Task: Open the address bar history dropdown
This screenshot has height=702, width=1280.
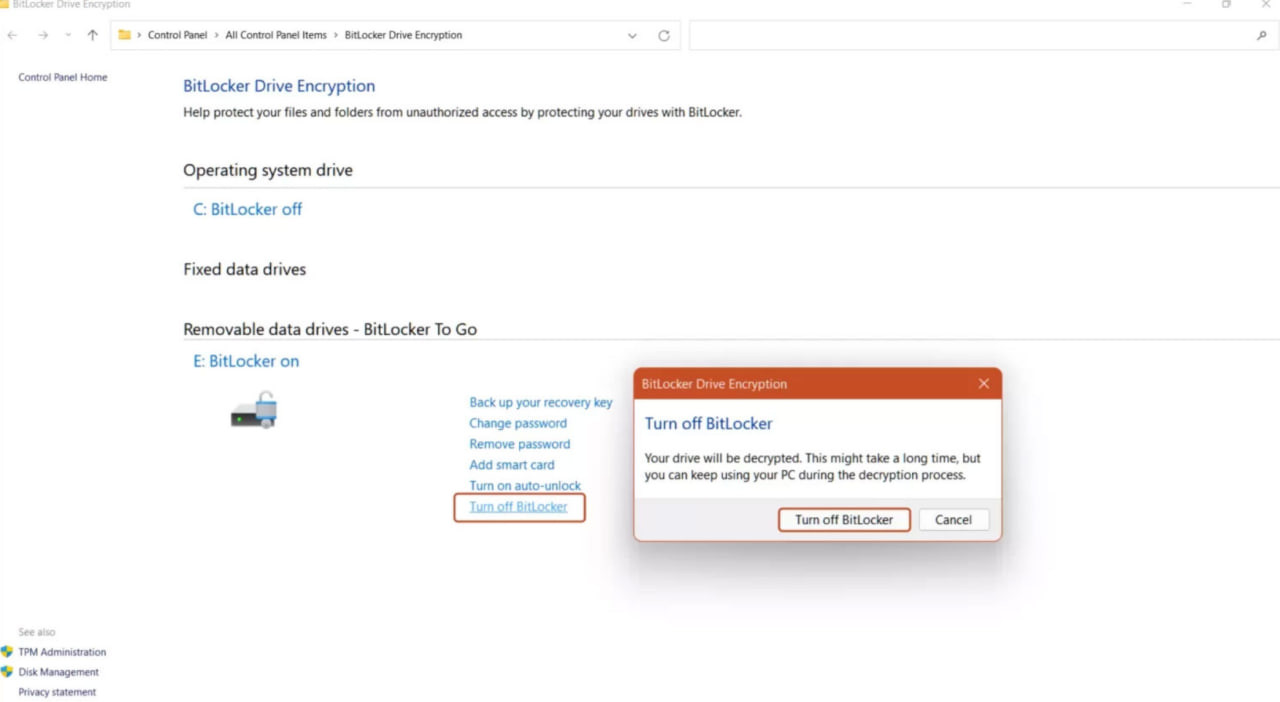Action: [631, 34]
